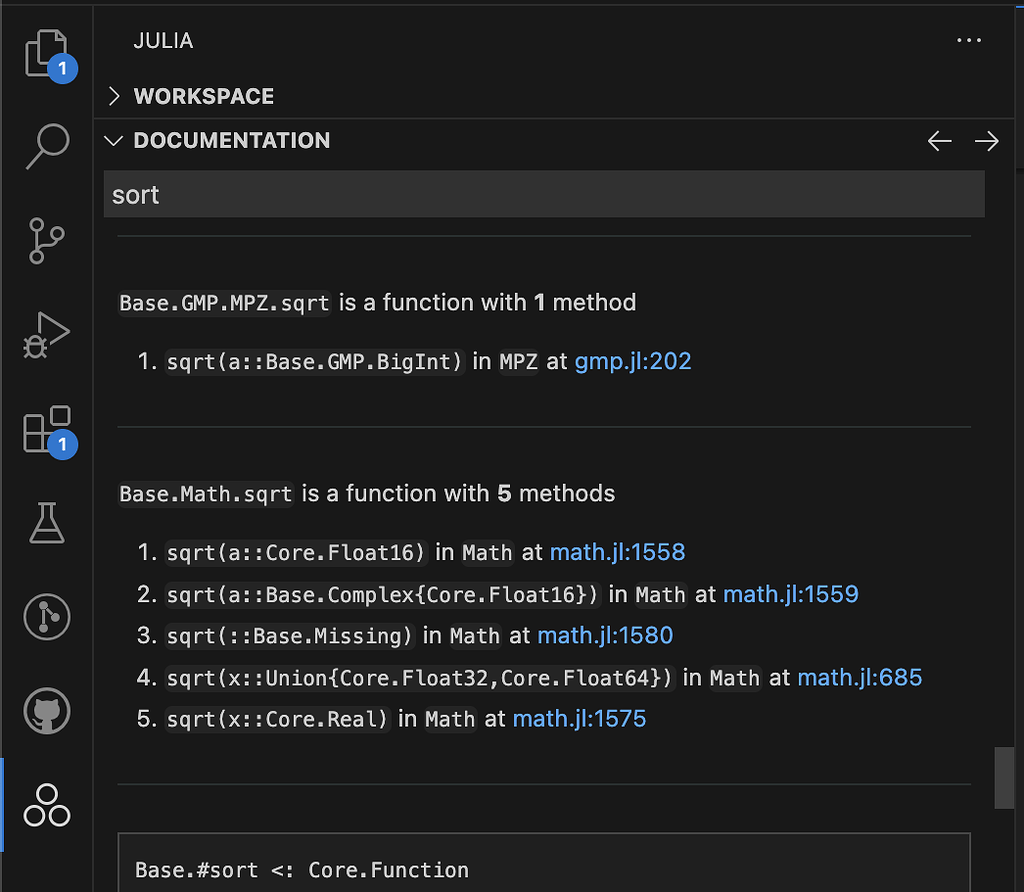The height and width of the screenshot is (892, 1024).
Task: Open math.jl:1575 for Core.Real sqrt
Action: [x=578, y=718]
